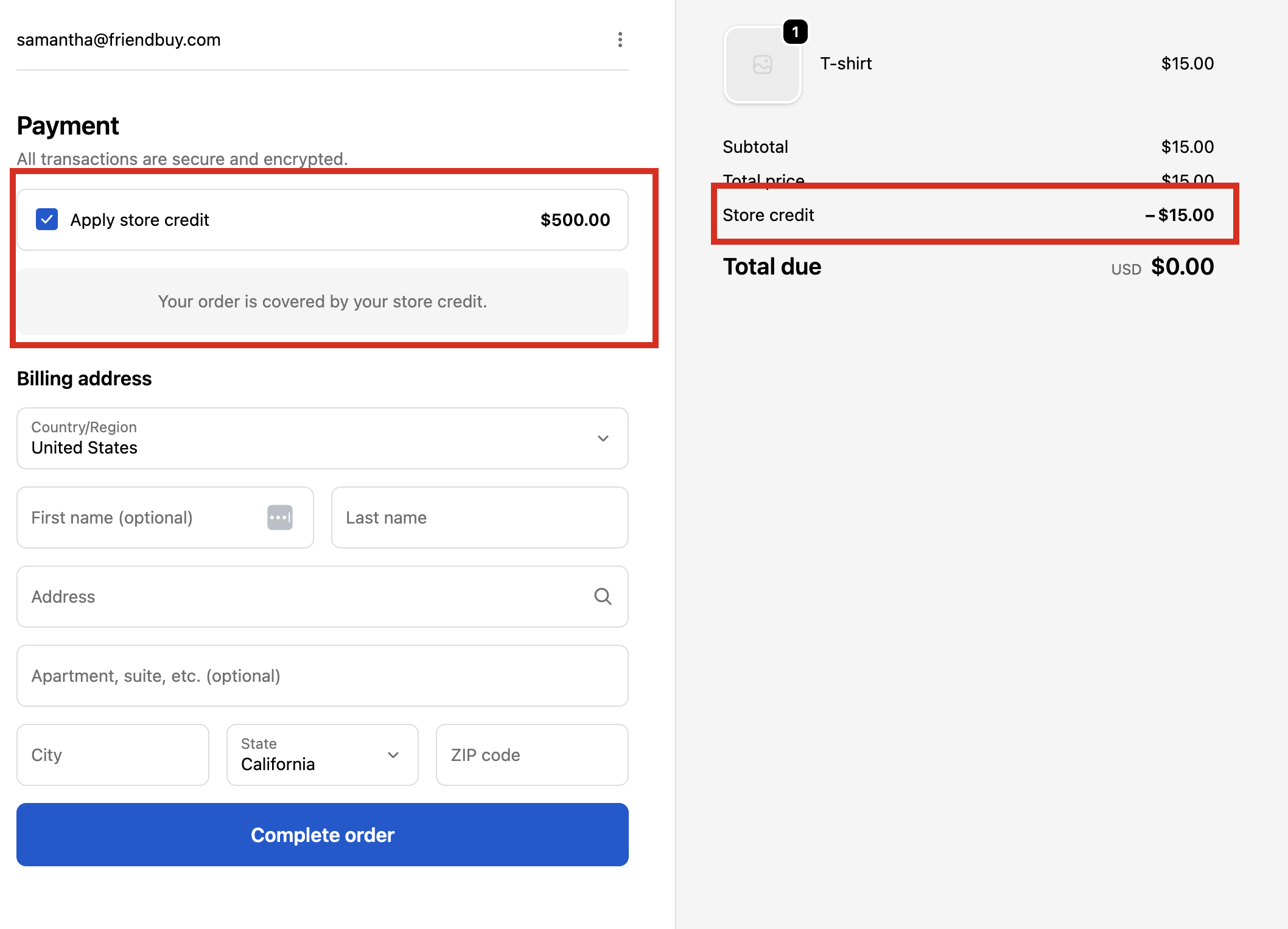Screen dimensions: 1288x929
Task: Select the Address input field
Action: click(x=304, y=597)
